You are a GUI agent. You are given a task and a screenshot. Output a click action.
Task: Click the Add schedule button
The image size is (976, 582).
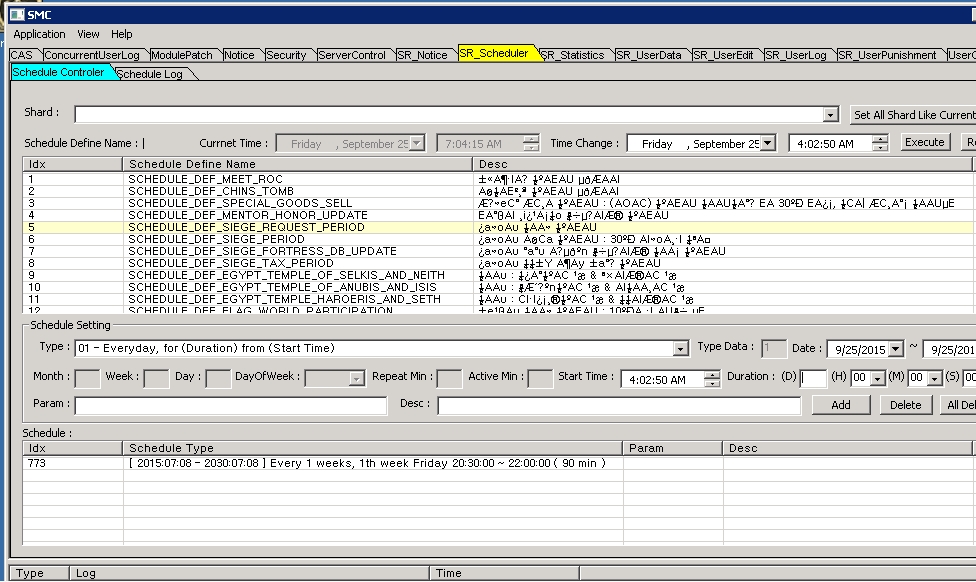coord(840,405)
